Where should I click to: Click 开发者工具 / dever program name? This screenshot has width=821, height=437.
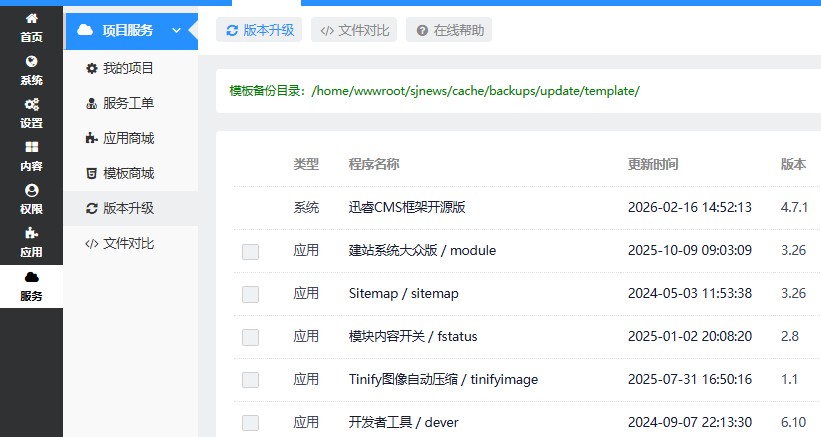point(404,422)
